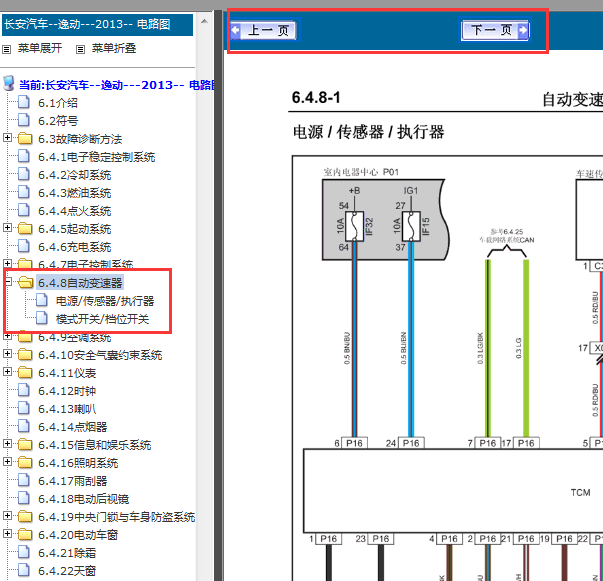Viewport: 603px width, 581px height.
Task: Click folder icon of 6.4.15信息和娱乐系统
Action: click(25, 444)
